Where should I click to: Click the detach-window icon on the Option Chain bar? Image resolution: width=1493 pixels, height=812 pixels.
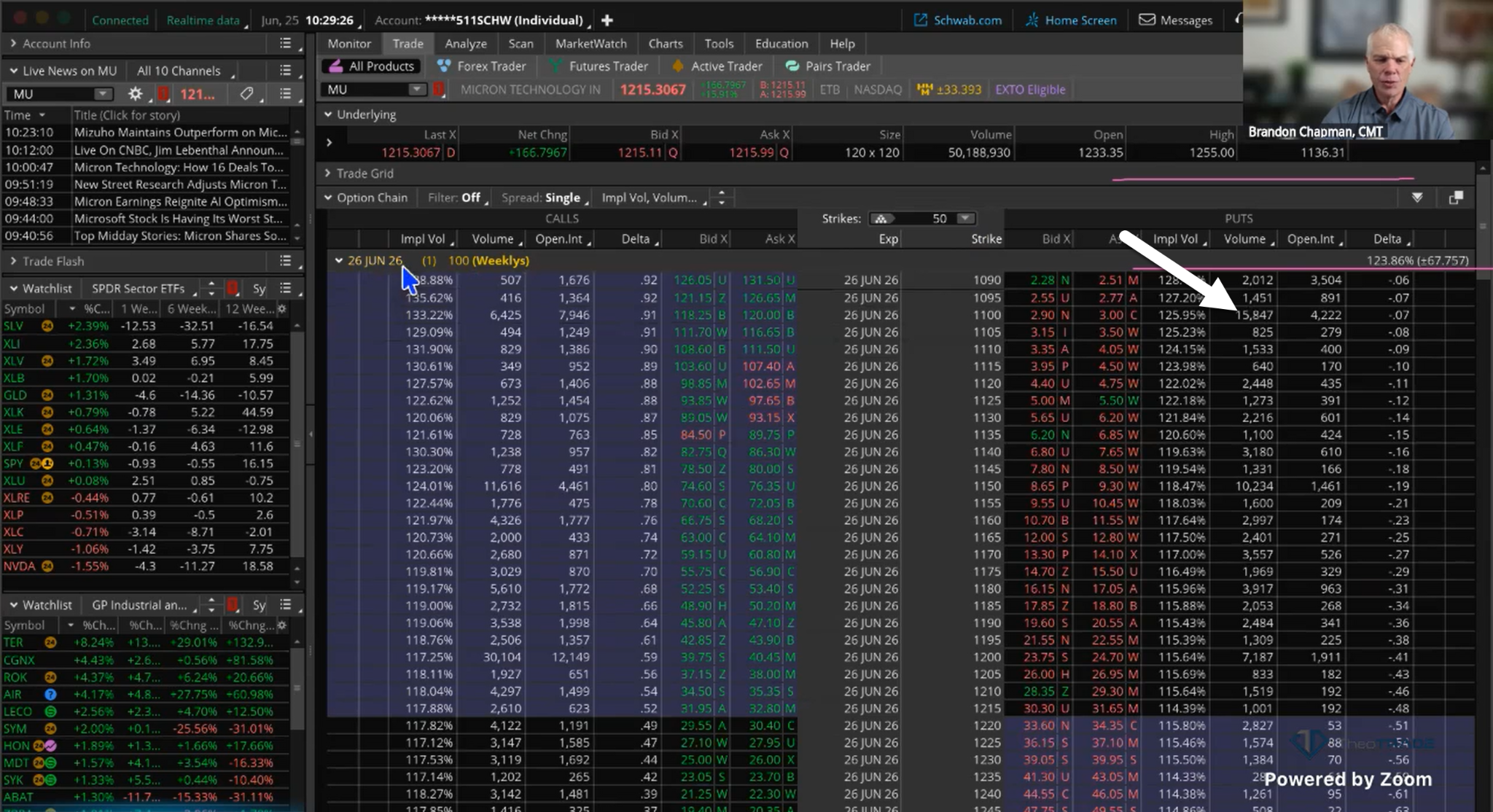tap(1456, 198)
